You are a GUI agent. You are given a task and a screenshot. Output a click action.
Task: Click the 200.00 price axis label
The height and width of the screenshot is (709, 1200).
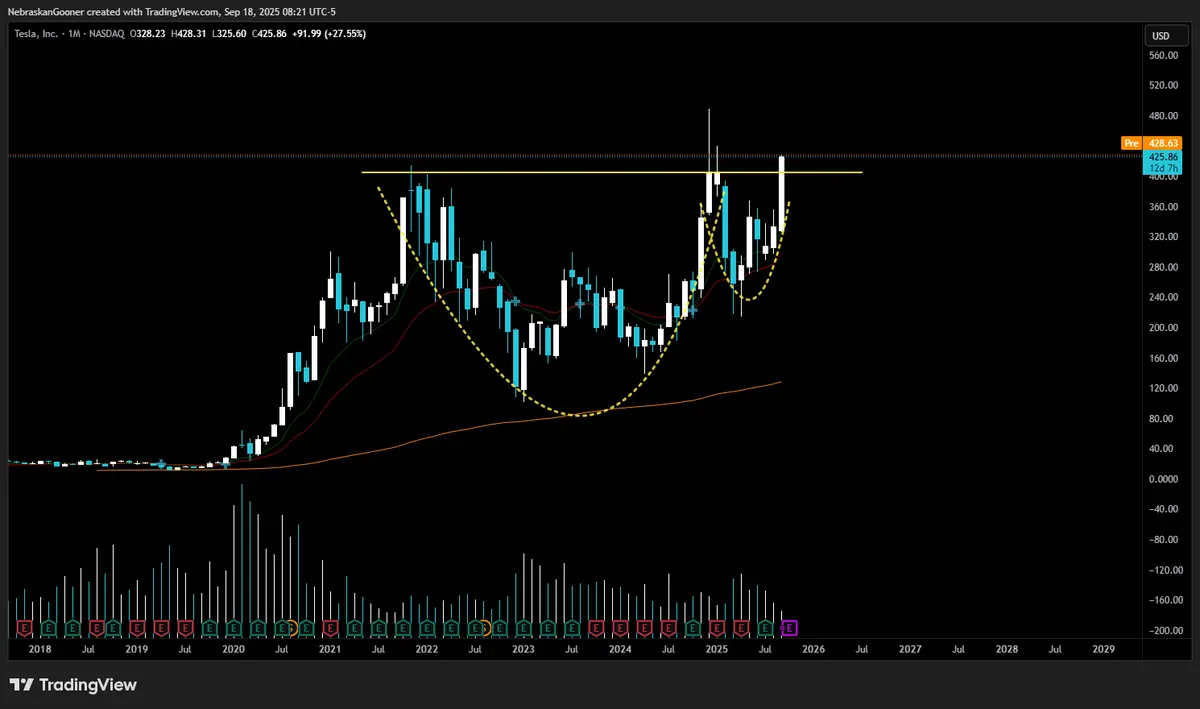pos(1164,328)
